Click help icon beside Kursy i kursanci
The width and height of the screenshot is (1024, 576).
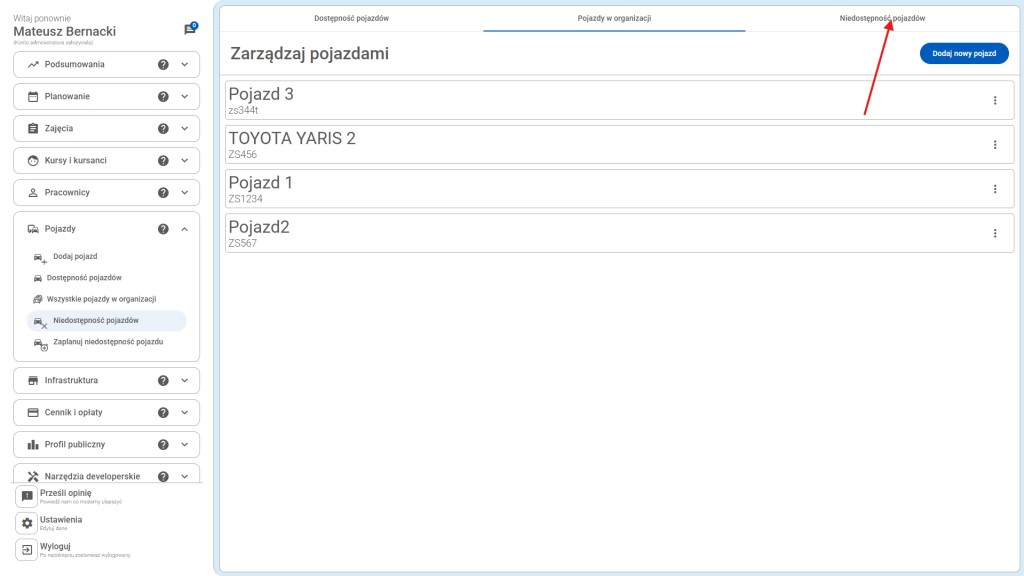[163, 161]
